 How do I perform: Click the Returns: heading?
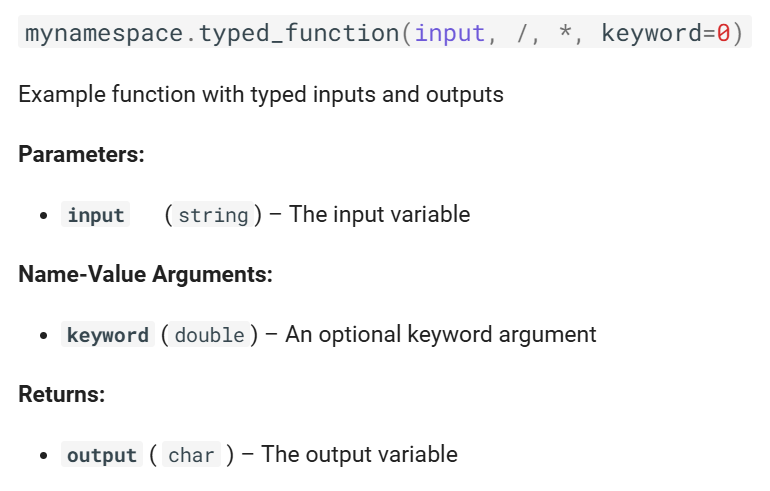62,394
